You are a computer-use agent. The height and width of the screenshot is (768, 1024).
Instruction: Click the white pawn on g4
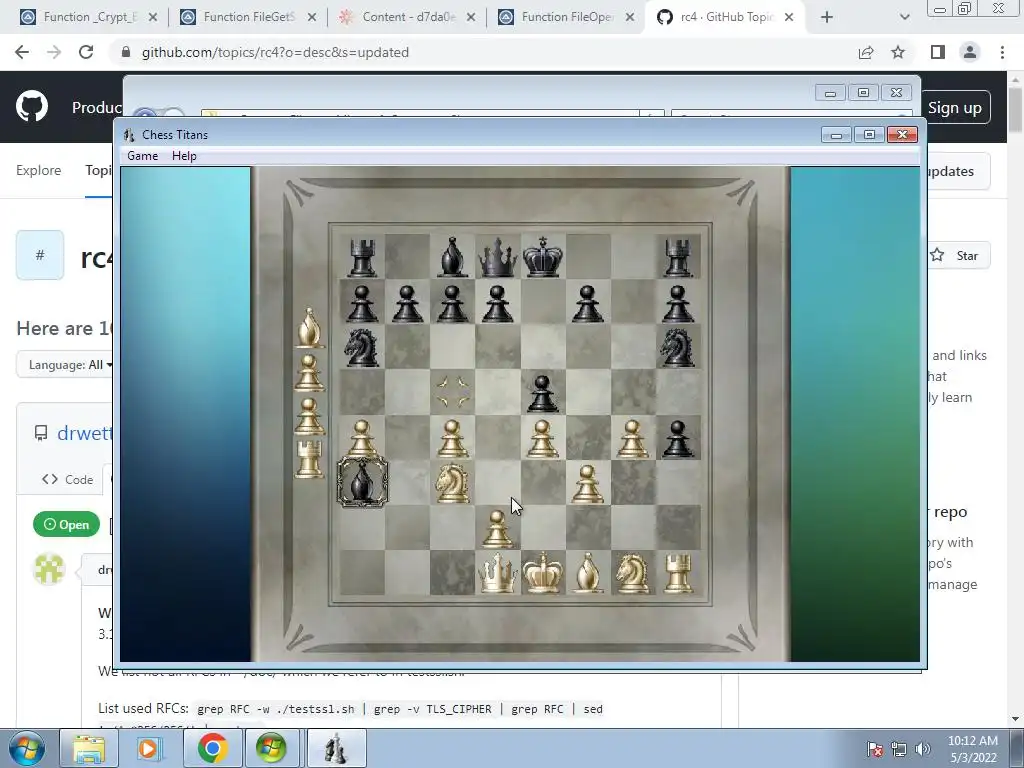click(633, 438)
